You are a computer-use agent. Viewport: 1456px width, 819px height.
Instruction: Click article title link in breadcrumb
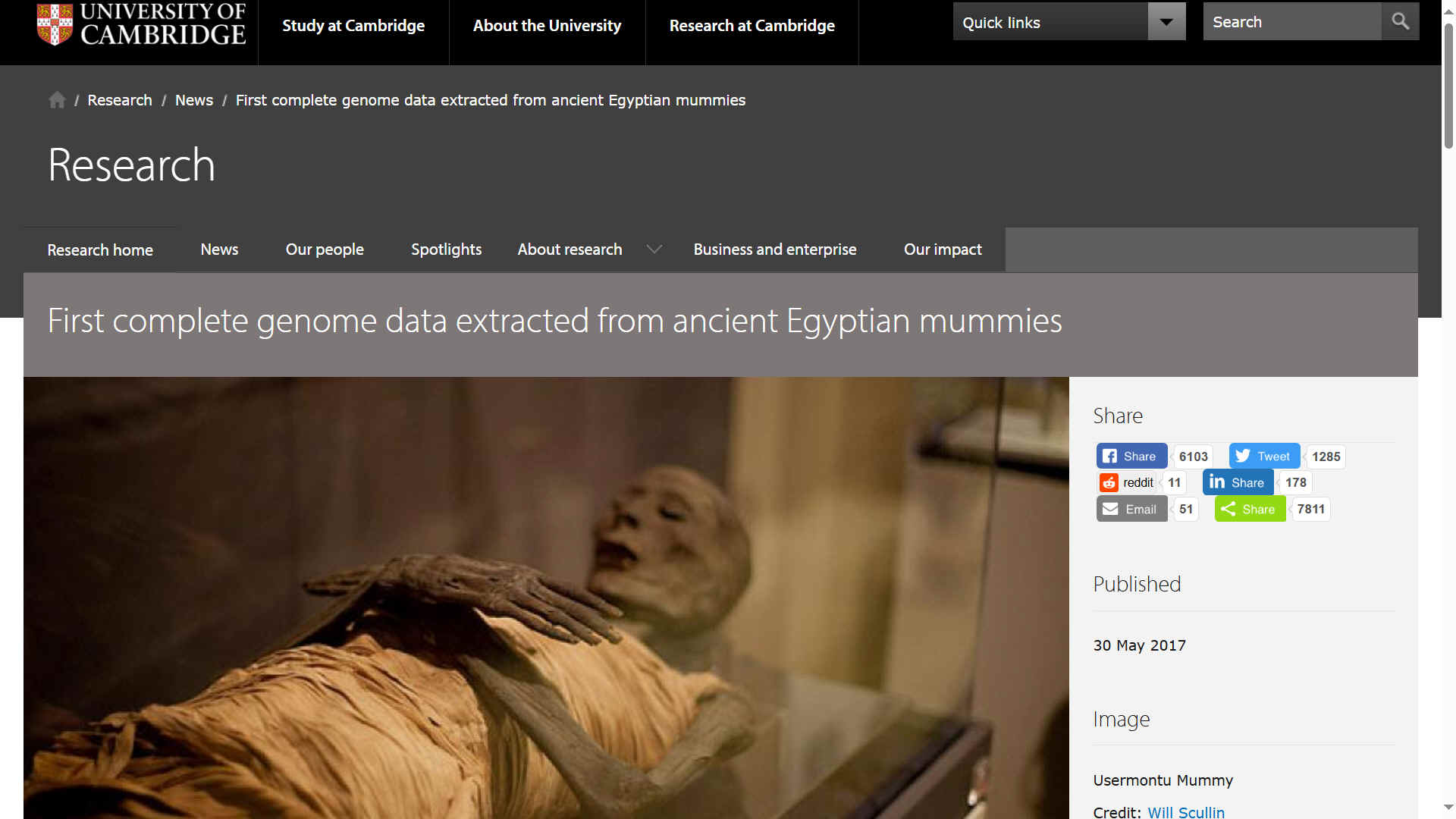pyautogui.click(x=491, y=100)
